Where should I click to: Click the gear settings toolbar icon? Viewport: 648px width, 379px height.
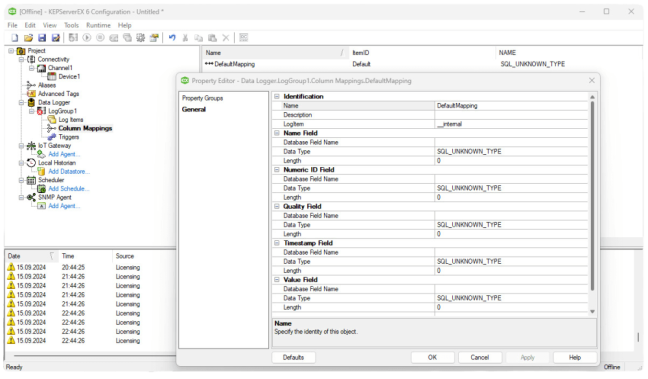coord(141,38)
